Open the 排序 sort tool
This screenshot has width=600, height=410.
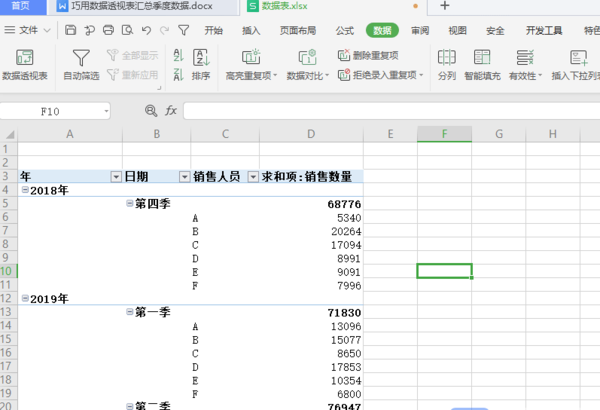point(200,59)
